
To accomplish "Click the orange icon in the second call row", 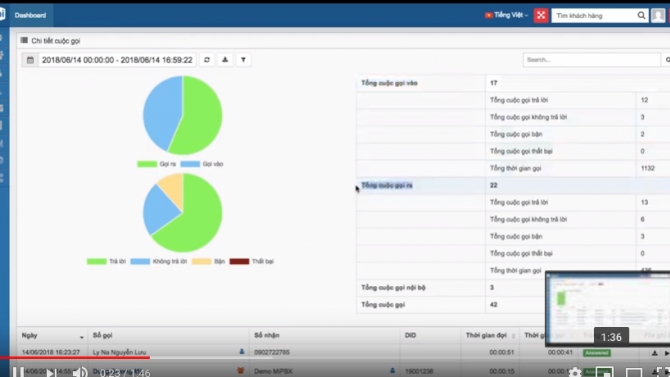I will coord(241,371).
